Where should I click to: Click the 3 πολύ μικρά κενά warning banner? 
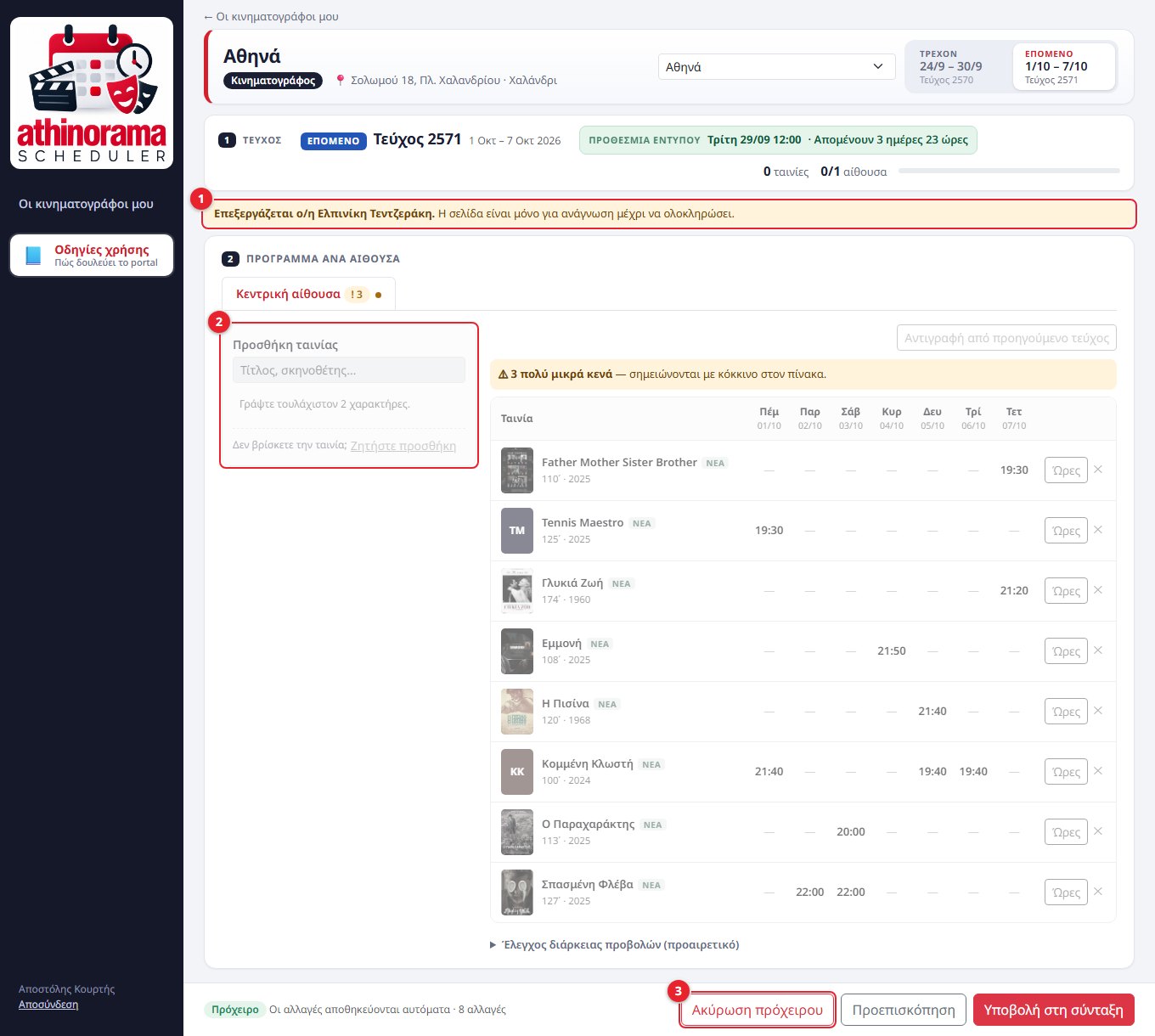[803, 374]
